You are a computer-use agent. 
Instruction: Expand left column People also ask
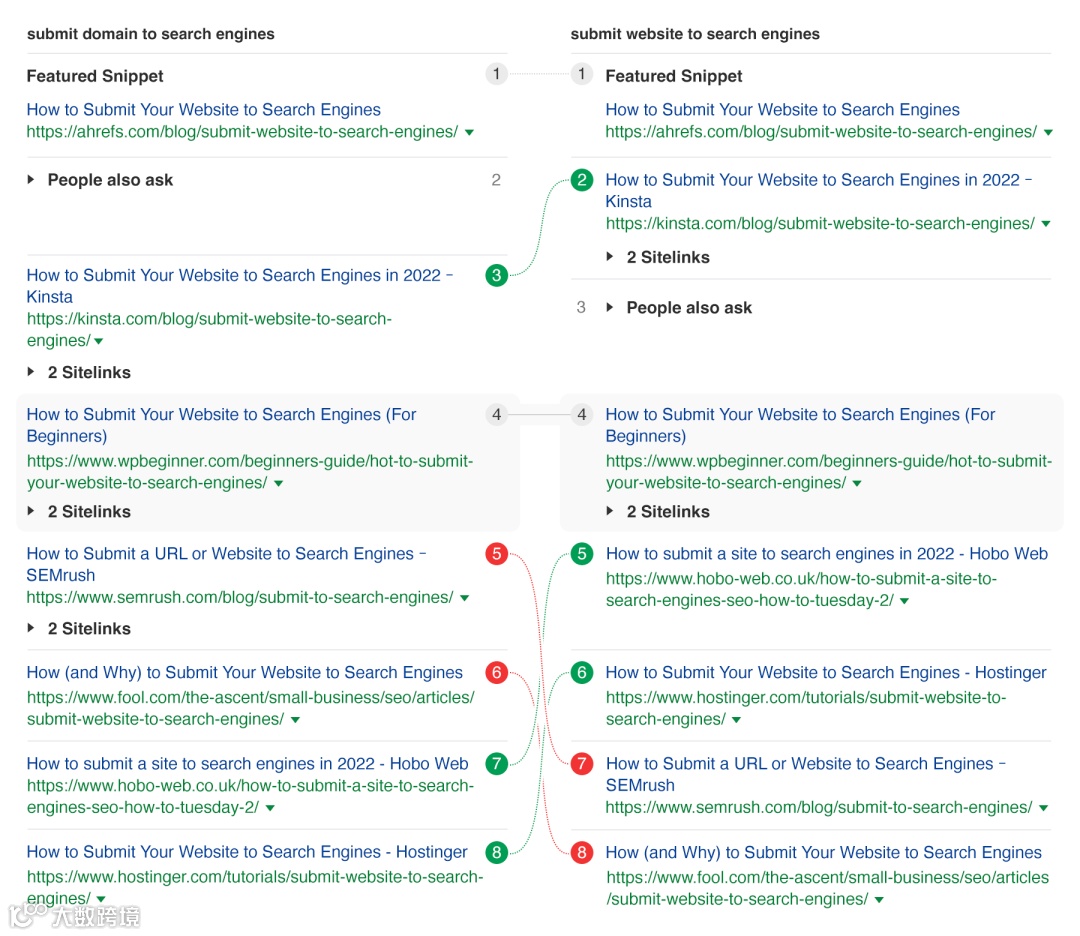(x=100, y=180)
